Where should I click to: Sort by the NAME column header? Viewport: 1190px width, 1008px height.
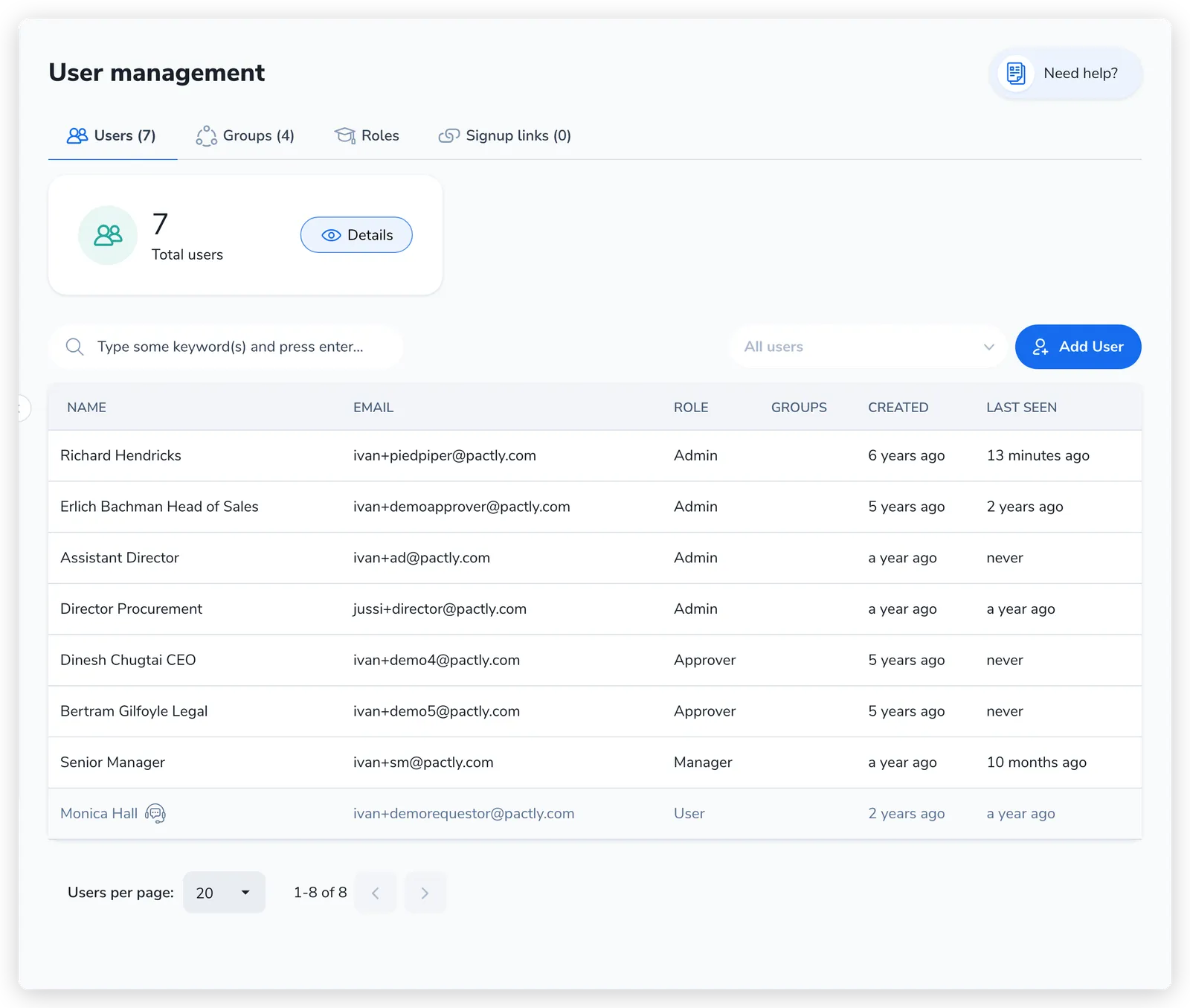[x=86, y=408]
